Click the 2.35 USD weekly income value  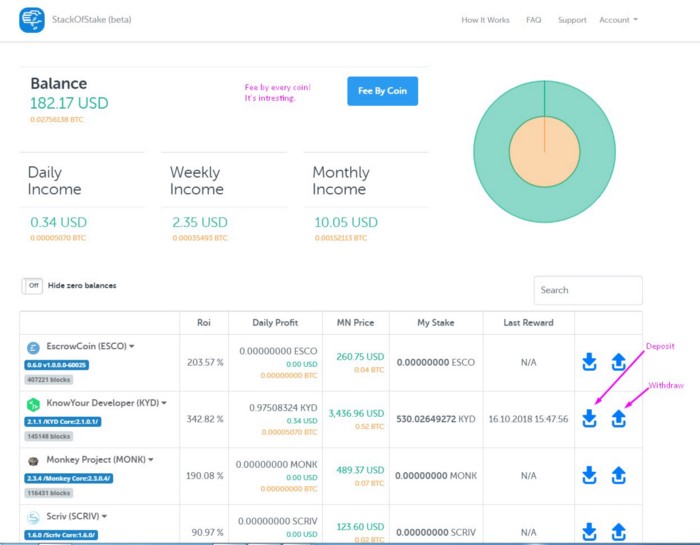click(x=200, y=222)
